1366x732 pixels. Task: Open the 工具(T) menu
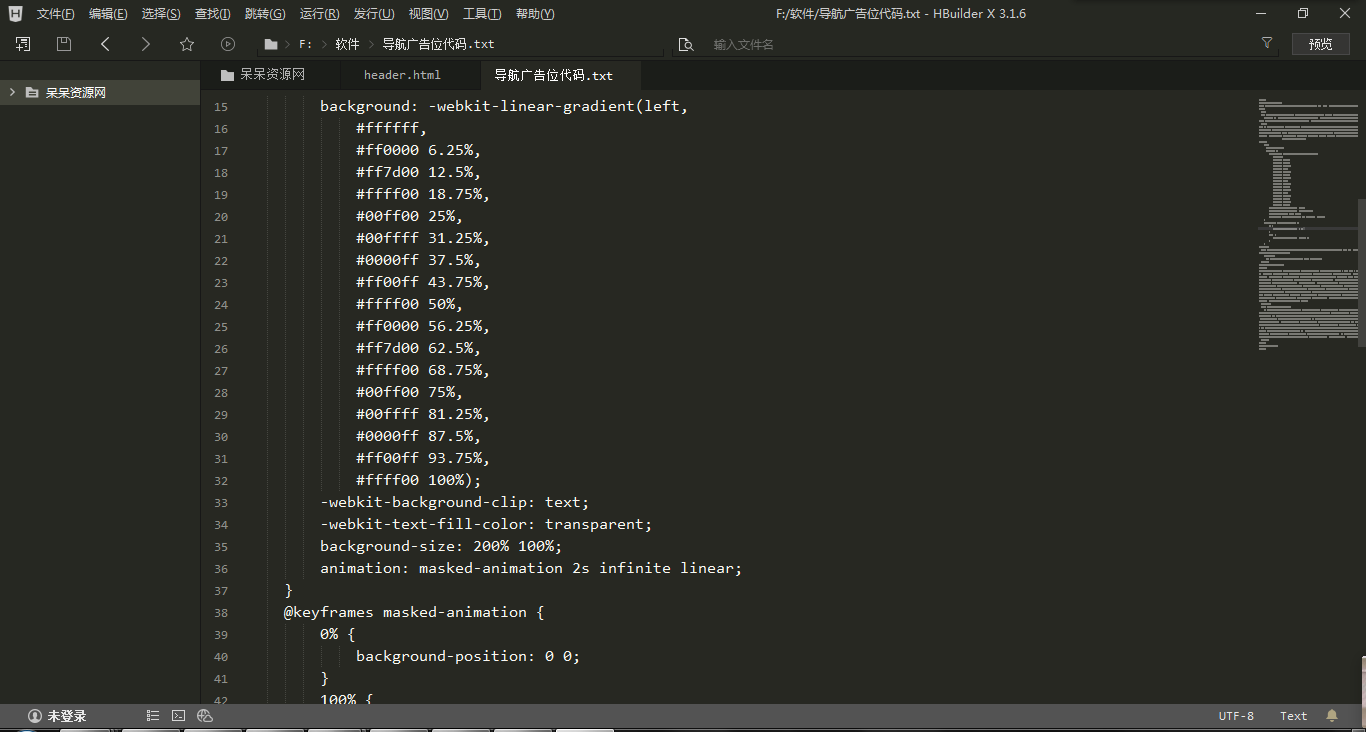tap(482, 14)
